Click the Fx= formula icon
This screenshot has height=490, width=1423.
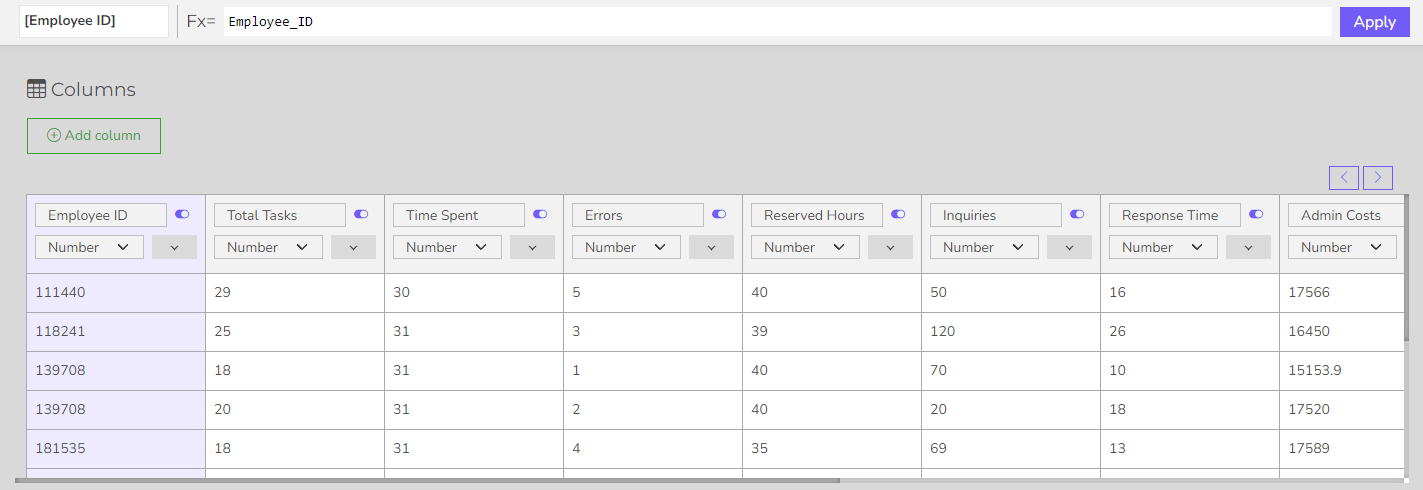tap(200, 22)
